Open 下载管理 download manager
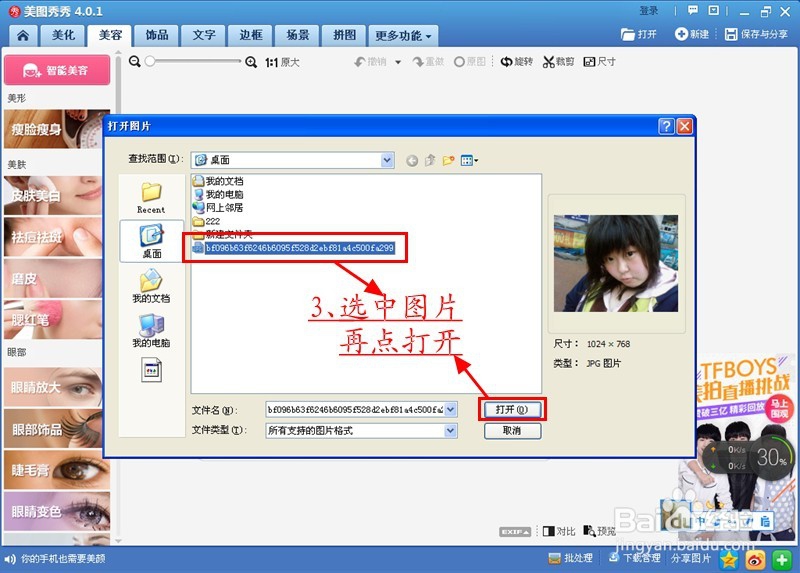 (634, 558)
